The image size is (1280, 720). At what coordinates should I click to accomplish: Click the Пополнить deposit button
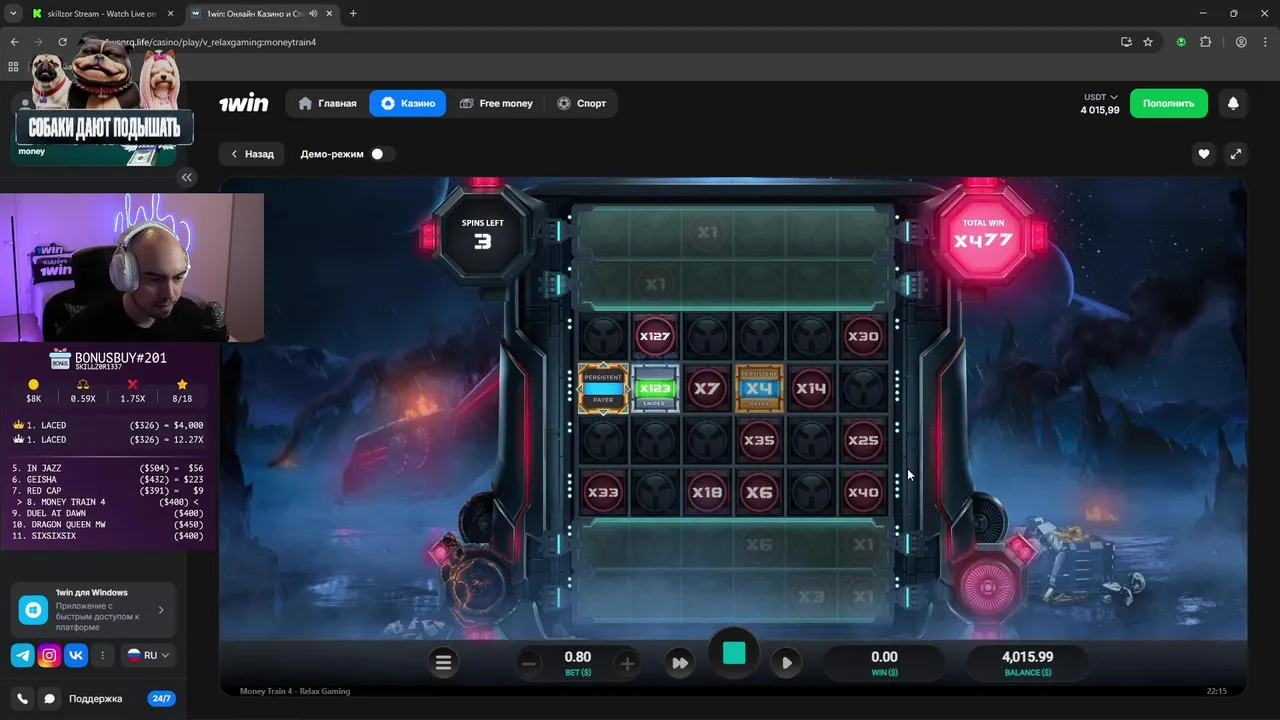(x=1168, y=103)
